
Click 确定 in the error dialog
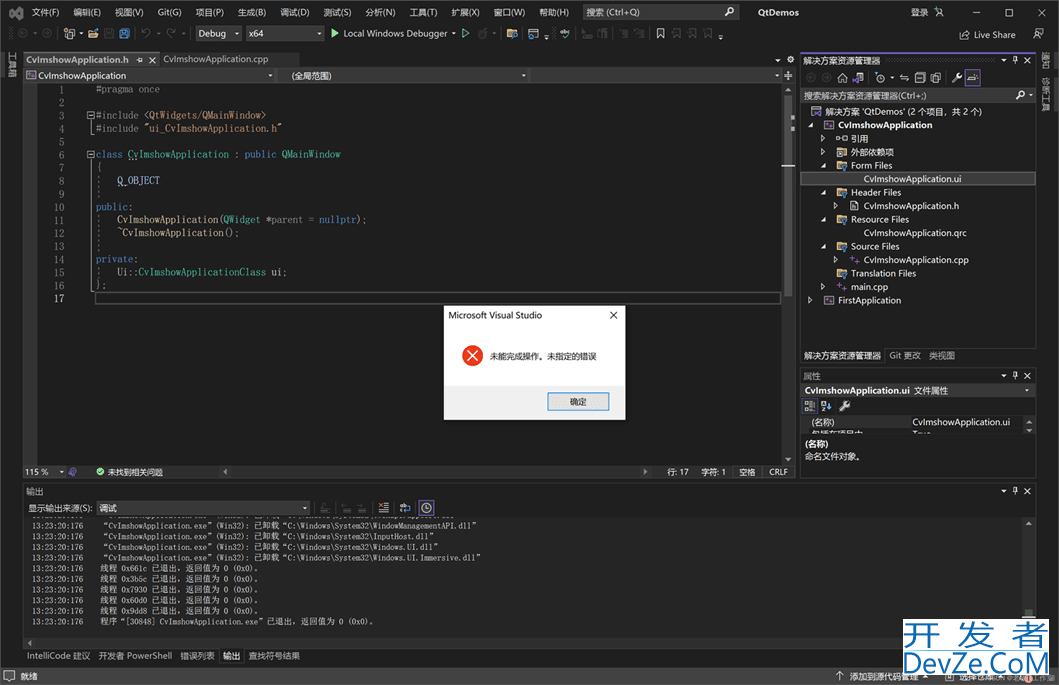(577, 401)
